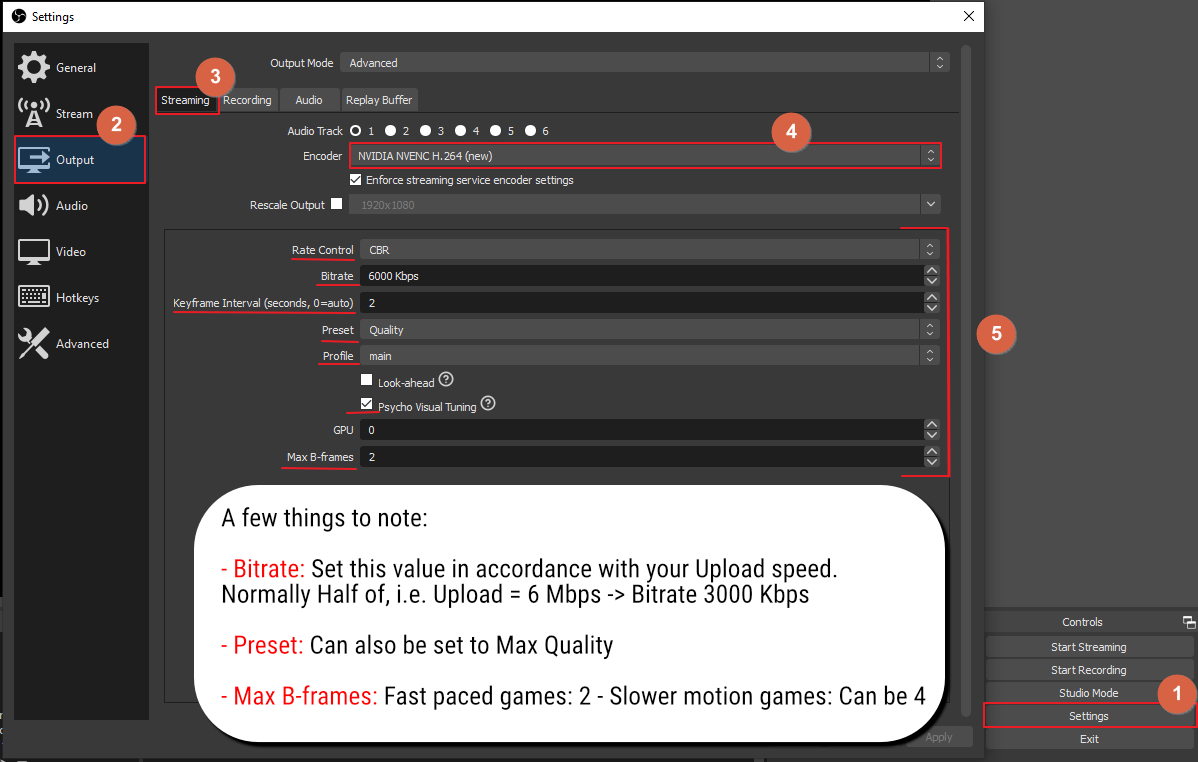Viewport: 1198px width, 762px height.
Task: Increase Max B-frames with the up stepper
Action: click(x=931, y=452)
